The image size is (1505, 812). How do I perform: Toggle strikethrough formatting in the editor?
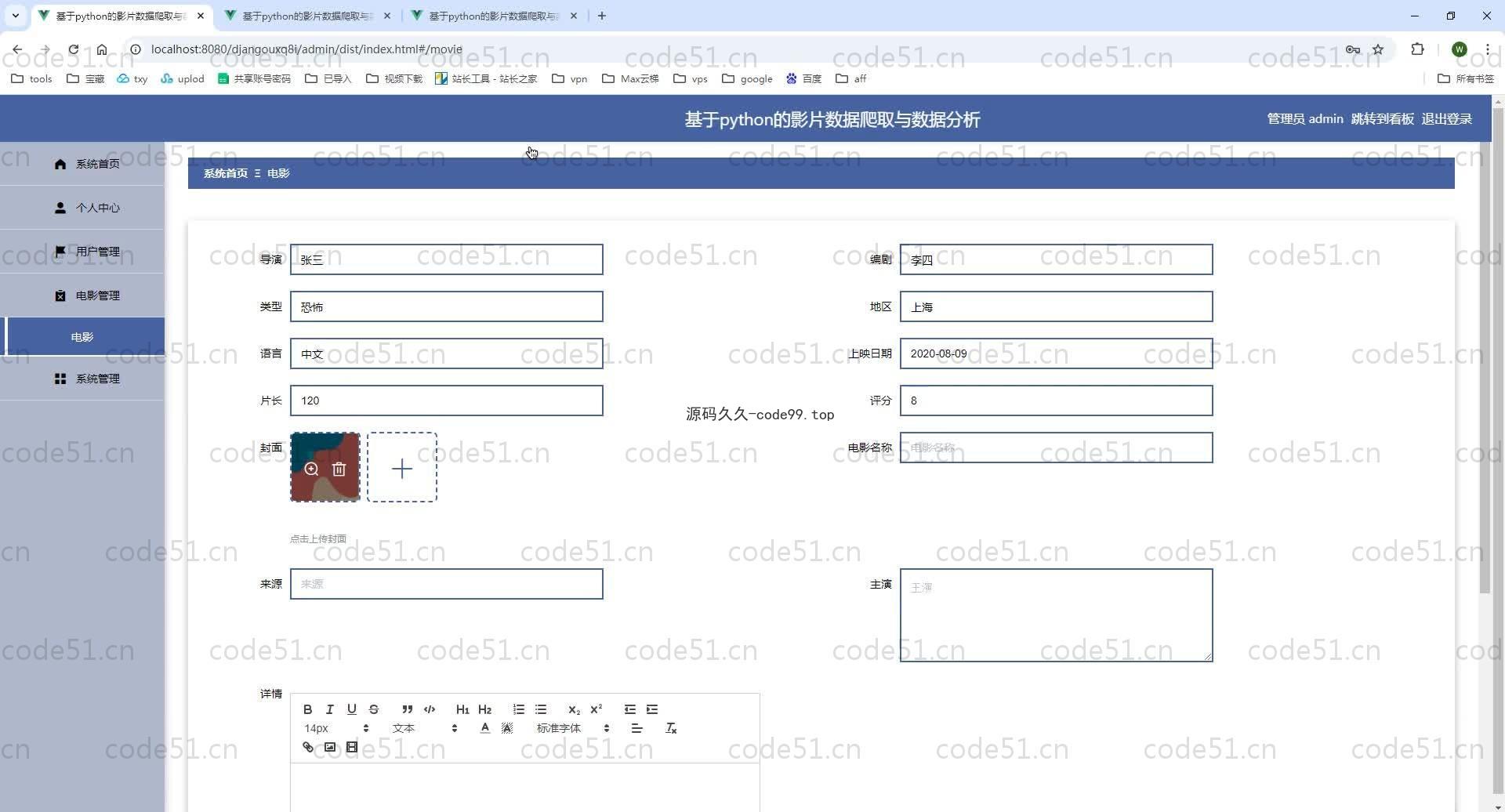[374, 709]
